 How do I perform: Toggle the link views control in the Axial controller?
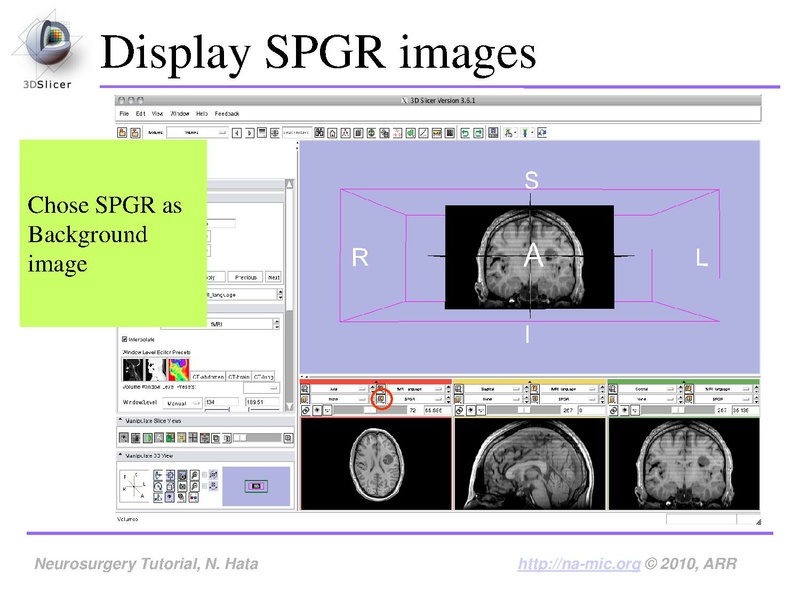(306, 411)
